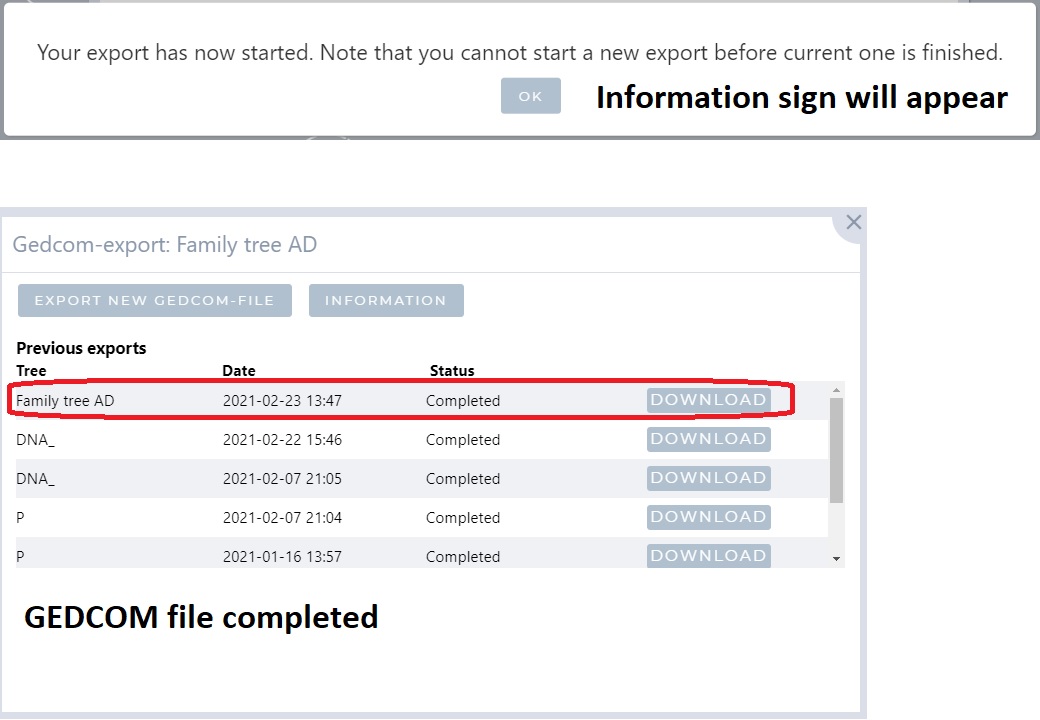Screen dimensions: 1040x720
Task: Download the P export dated 2021-02-07 21:04
Action: pos(708,517)
